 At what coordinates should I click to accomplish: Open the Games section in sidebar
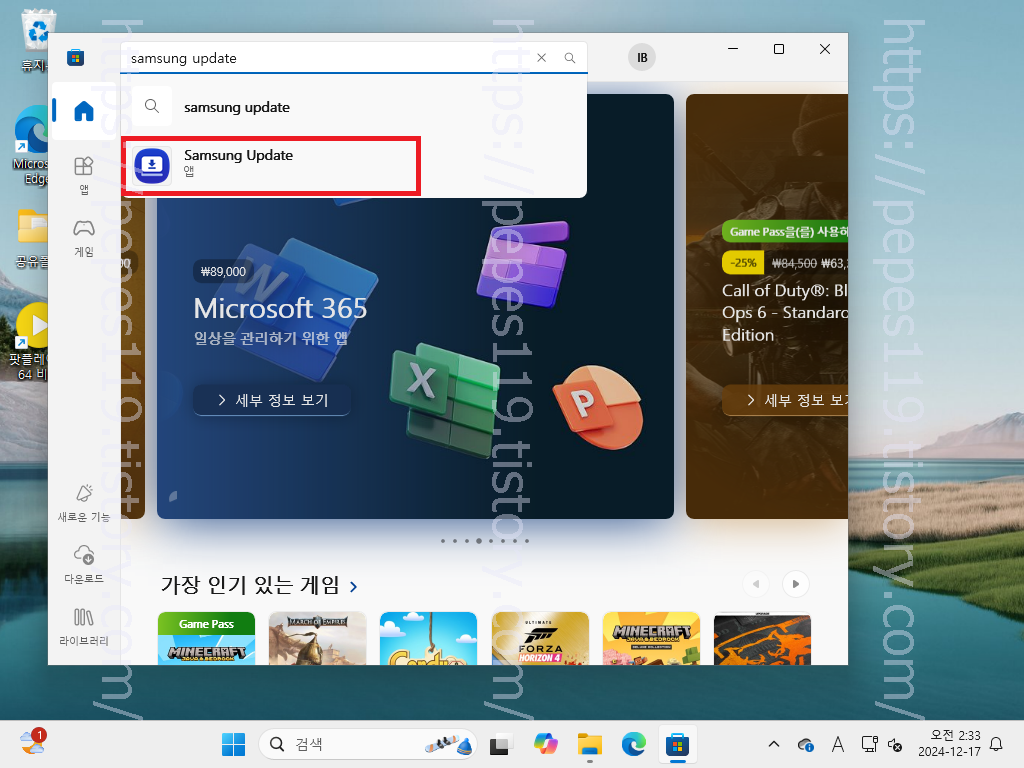click(84, 238)
